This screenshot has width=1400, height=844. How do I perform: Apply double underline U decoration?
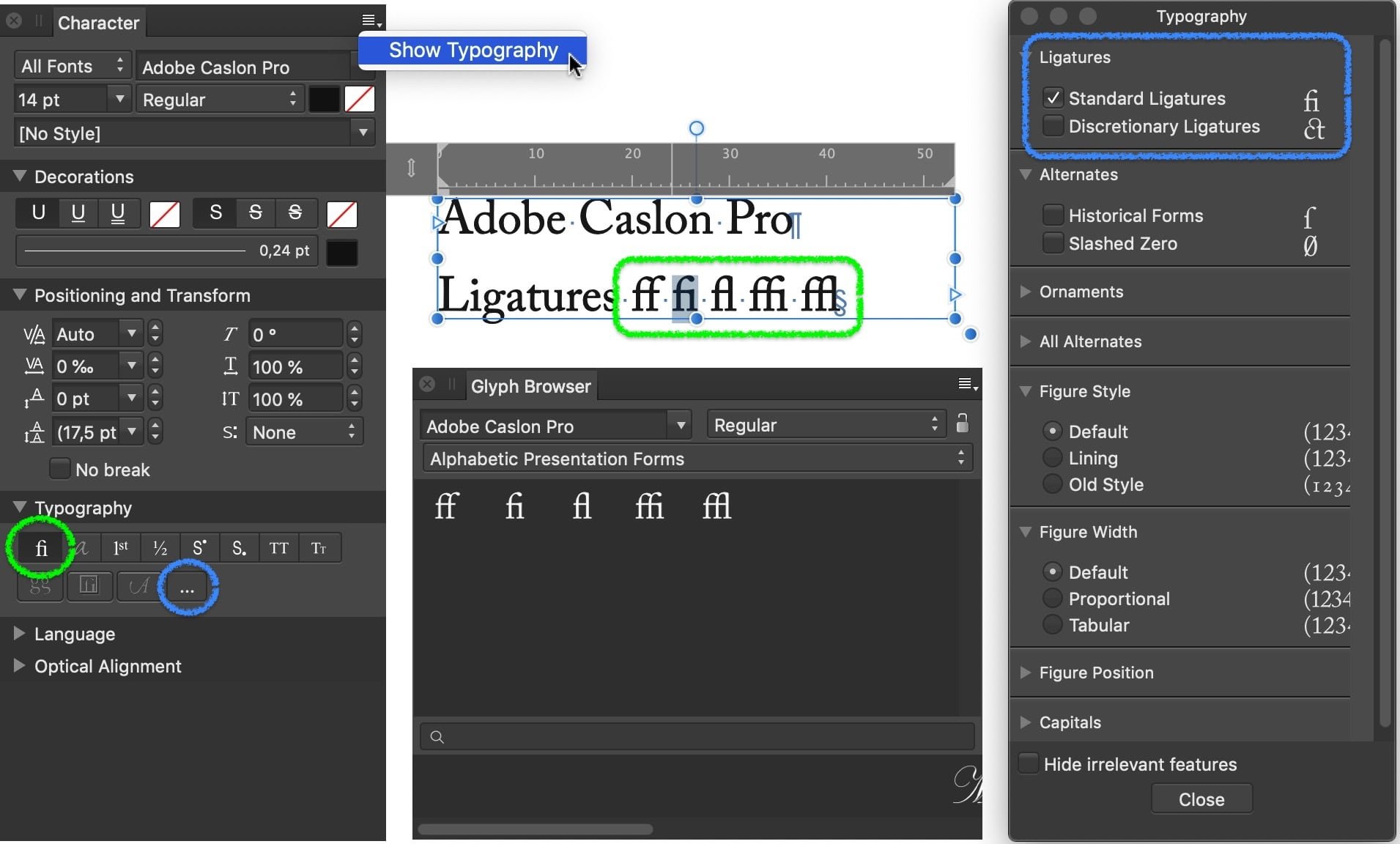pyautogui.click(x=117, y=213)
